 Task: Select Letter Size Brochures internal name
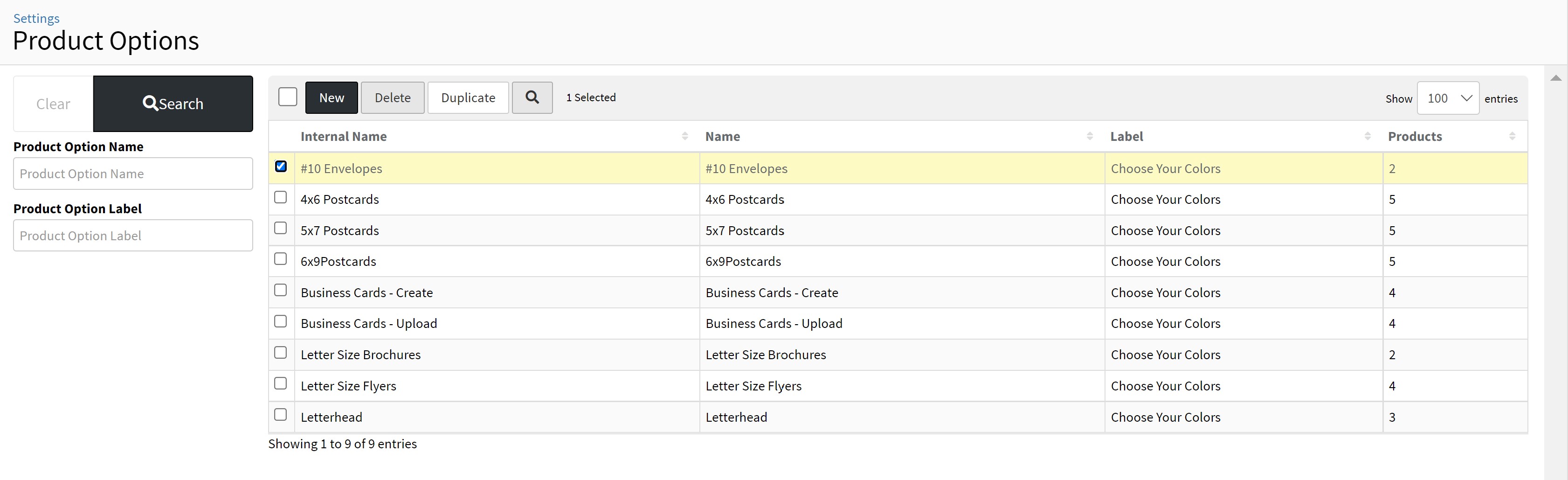coord(360,355)
